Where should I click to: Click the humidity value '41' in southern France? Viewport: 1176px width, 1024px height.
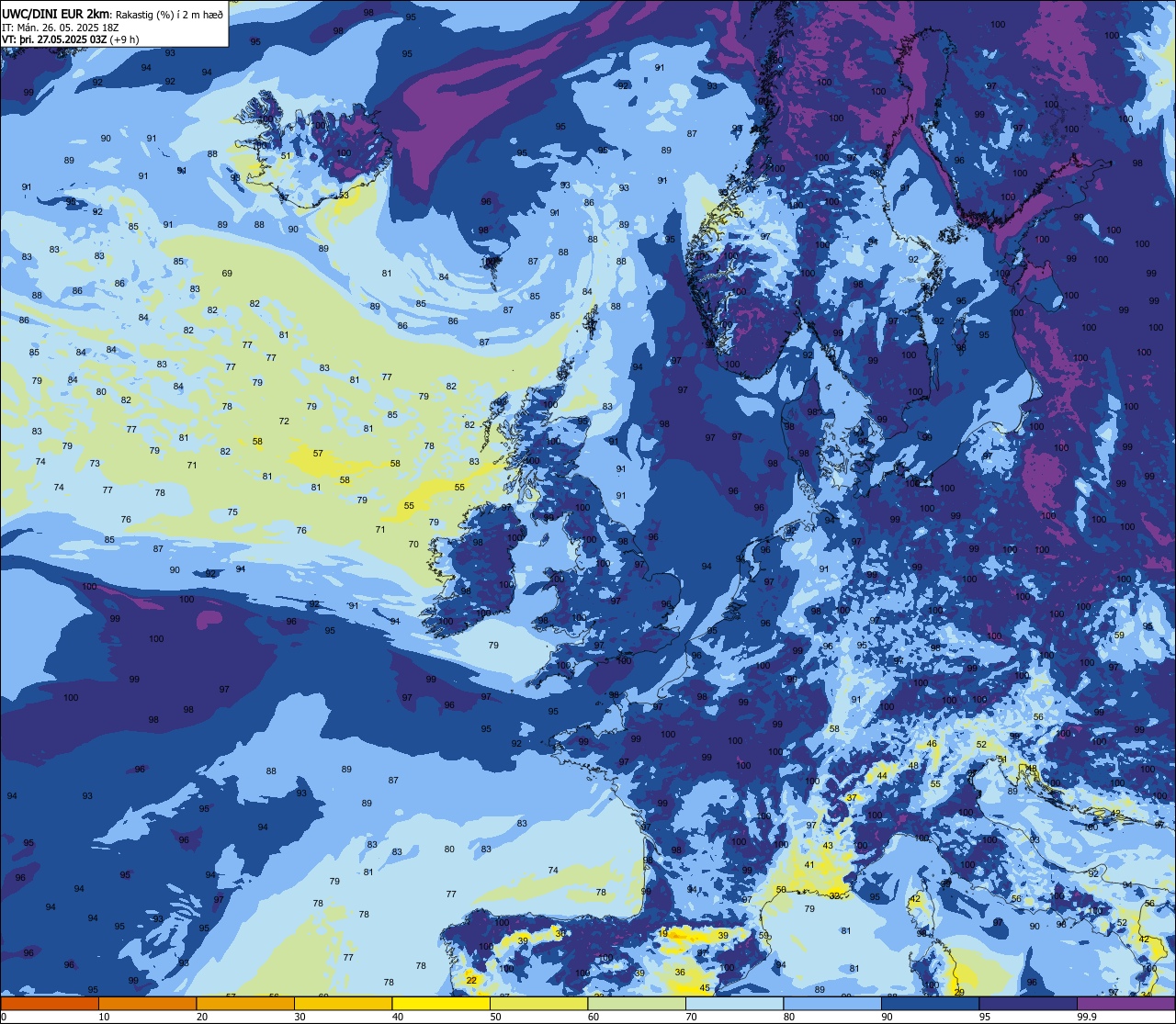[809, 865]
